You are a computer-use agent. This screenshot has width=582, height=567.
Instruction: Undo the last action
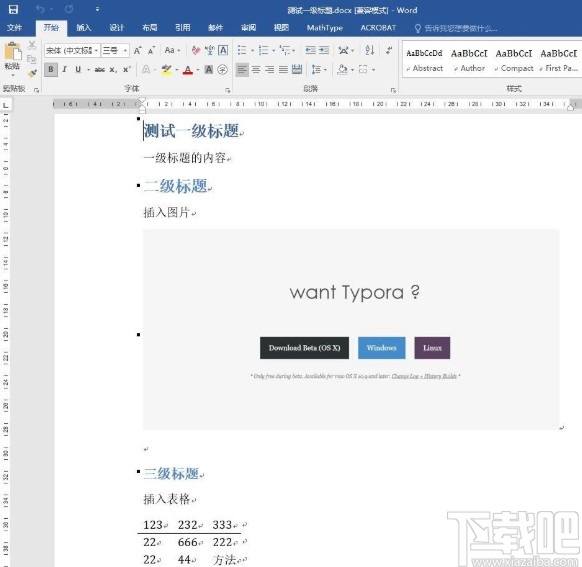click(40, 9)
